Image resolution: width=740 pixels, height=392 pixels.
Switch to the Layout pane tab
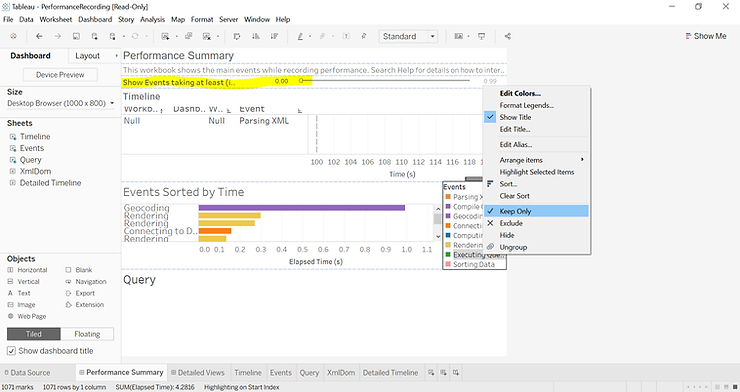87,56
